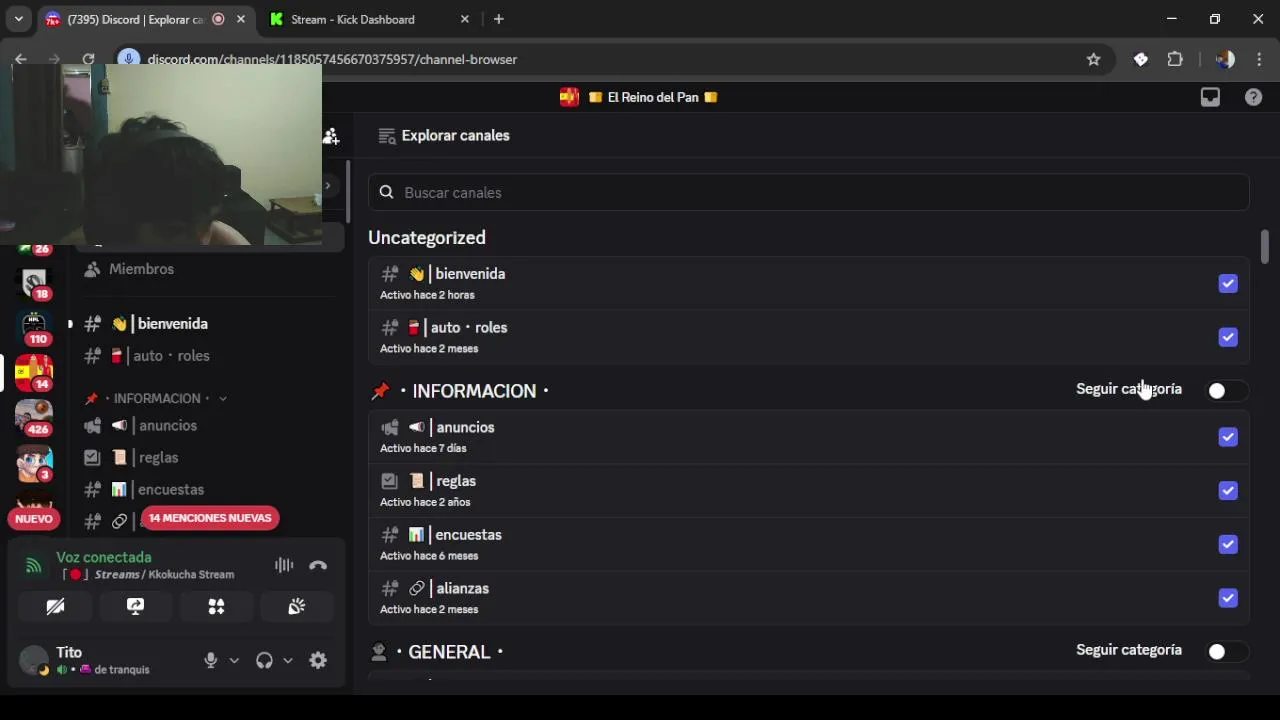Toggle noise suppression waveform icon
This screenshot has height=720, width=1280.
click(x=284, y=565)
